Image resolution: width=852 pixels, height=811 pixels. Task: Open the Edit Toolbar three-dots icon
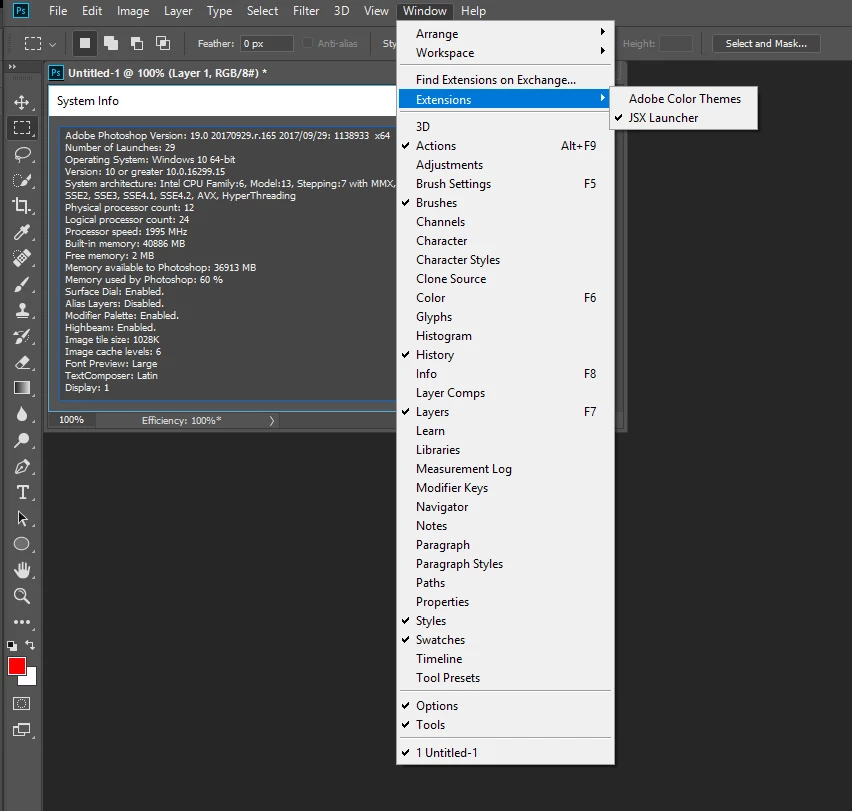pos(22,622)
